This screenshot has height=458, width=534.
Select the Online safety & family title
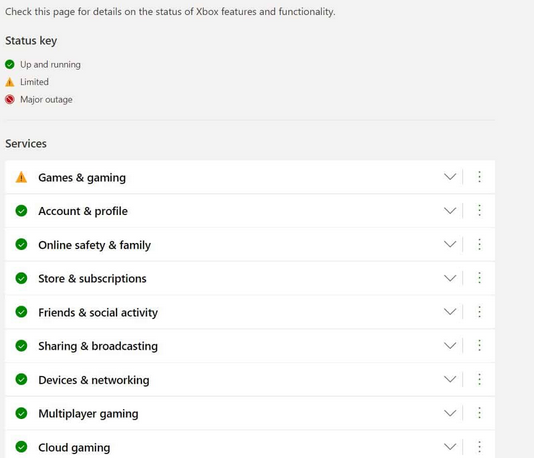(95, 245)
